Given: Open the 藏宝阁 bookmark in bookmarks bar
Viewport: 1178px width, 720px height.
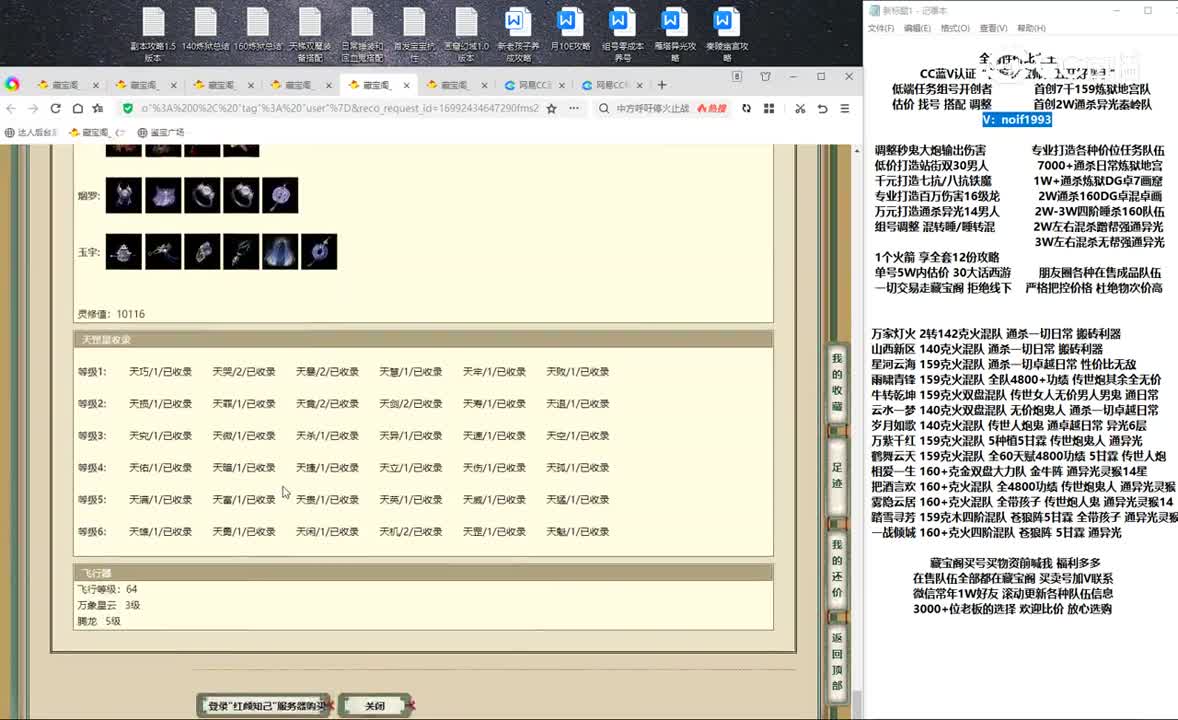Looking at the screenshot, I should (96, 132).
